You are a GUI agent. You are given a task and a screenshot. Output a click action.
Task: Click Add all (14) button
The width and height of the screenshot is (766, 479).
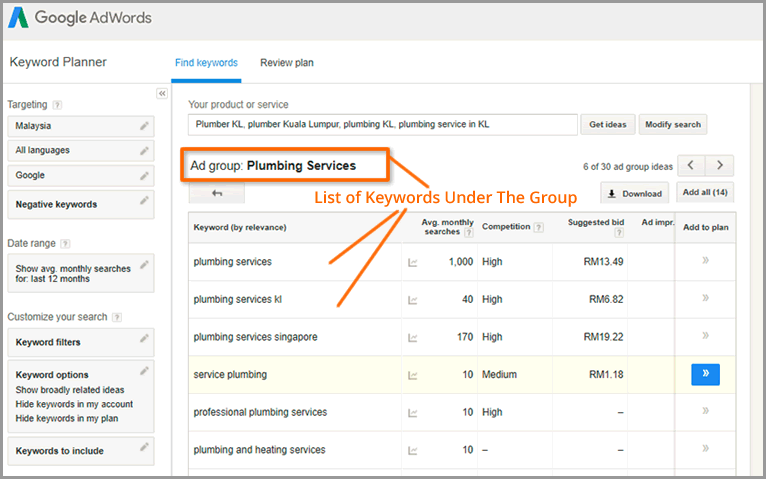[x=705, y=192]
